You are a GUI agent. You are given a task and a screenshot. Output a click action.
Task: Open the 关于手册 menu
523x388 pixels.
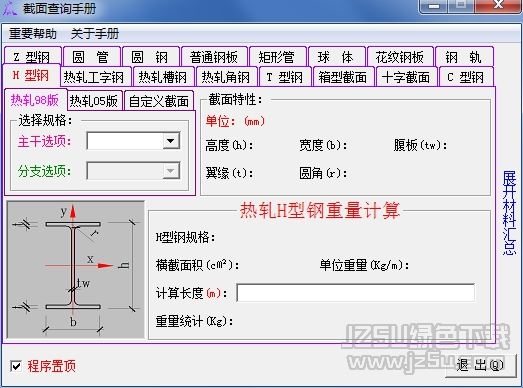[95, 34]
